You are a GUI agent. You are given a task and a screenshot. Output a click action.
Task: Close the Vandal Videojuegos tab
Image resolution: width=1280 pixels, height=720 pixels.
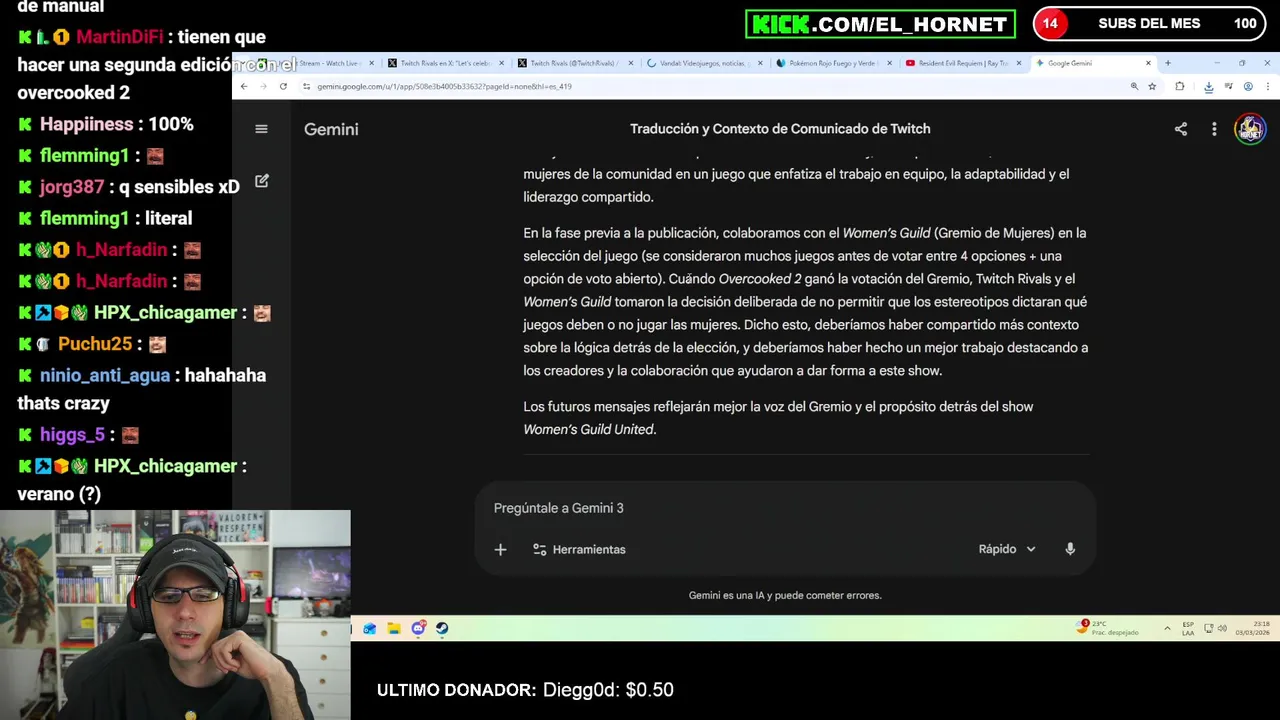[760, 63]
